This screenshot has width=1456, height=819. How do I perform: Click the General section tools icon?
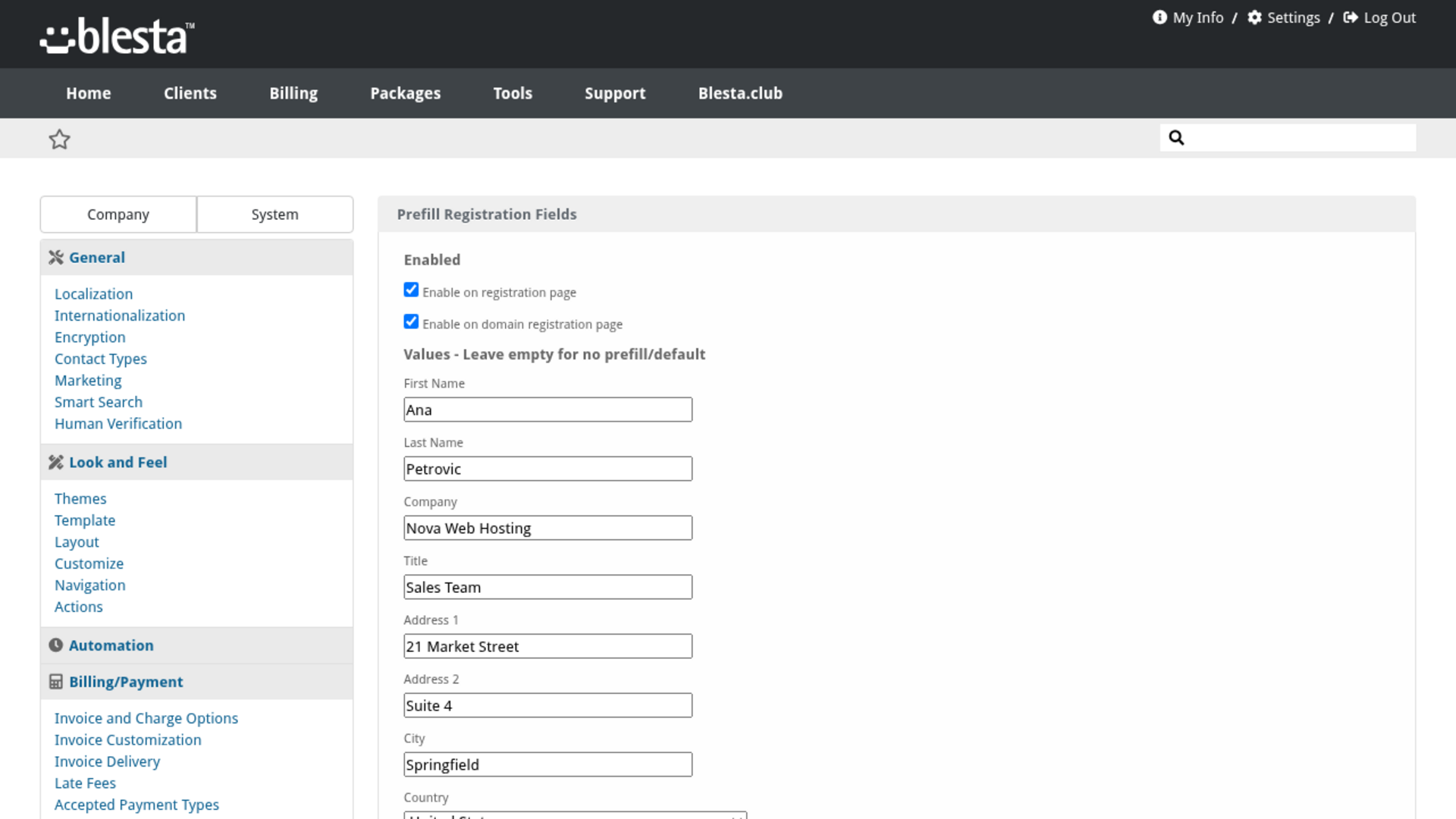coord(56,257)
